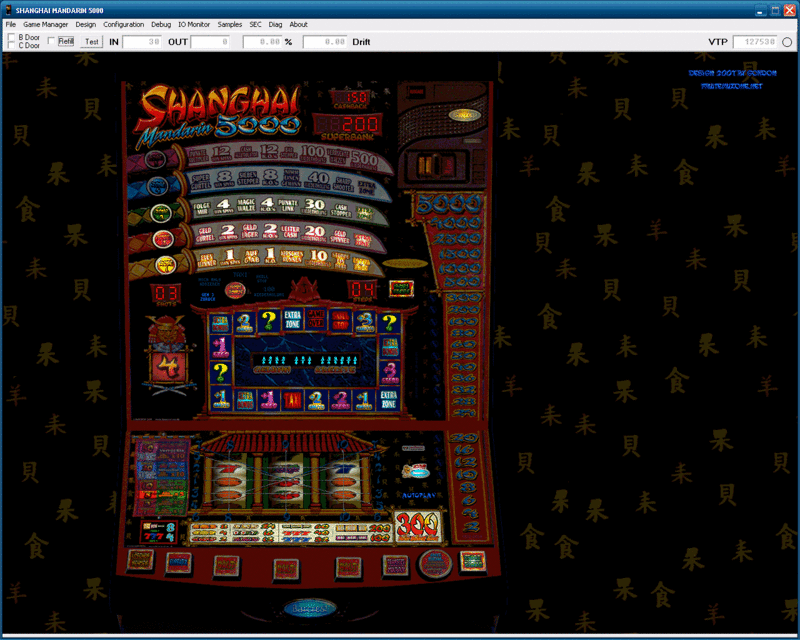Click the Shots counter display showing 03
The height and width of the screenshot is (640, 800).
166,292
